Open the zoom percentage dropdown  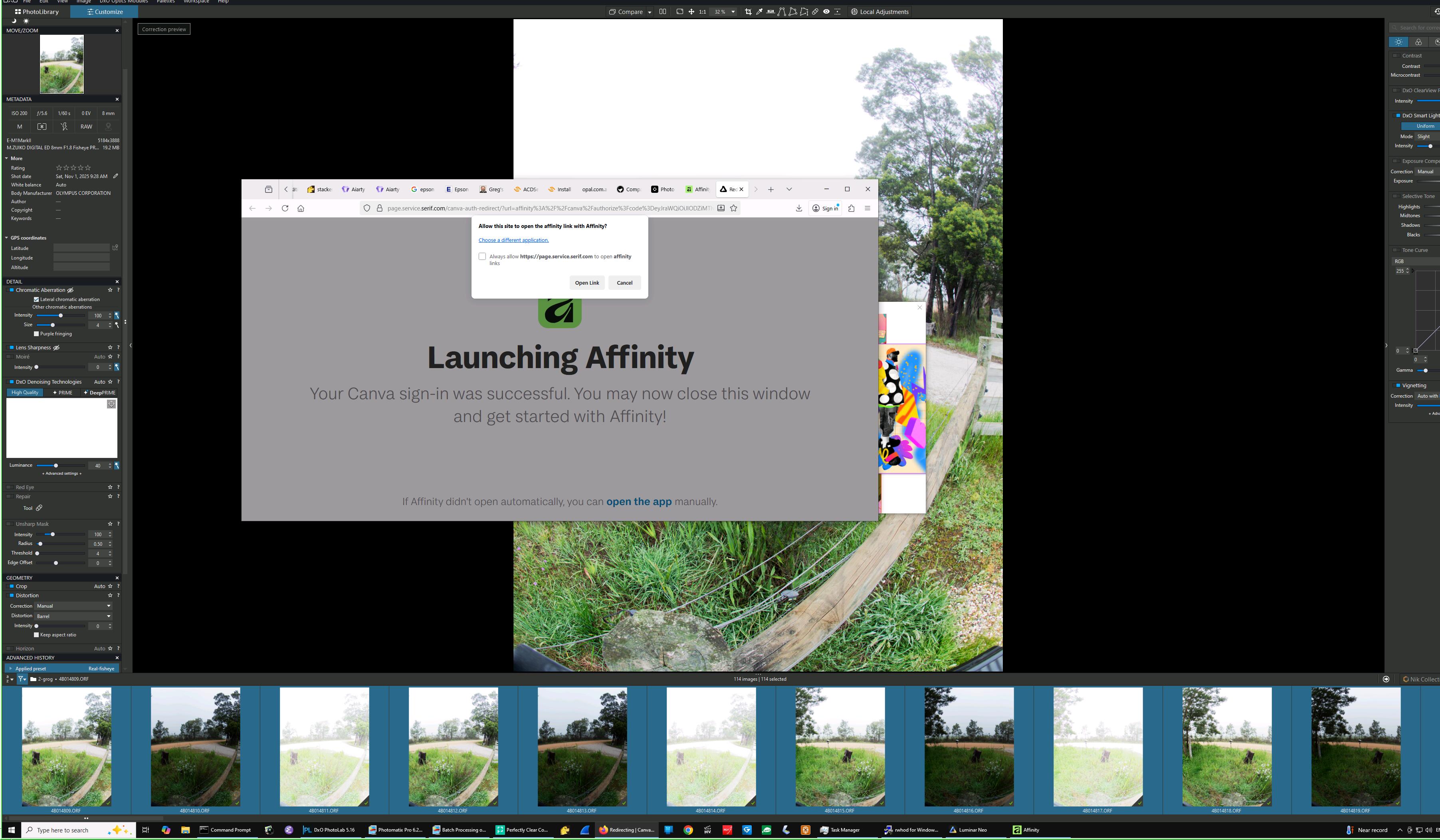pyautogui.click(x=733, y=12)
